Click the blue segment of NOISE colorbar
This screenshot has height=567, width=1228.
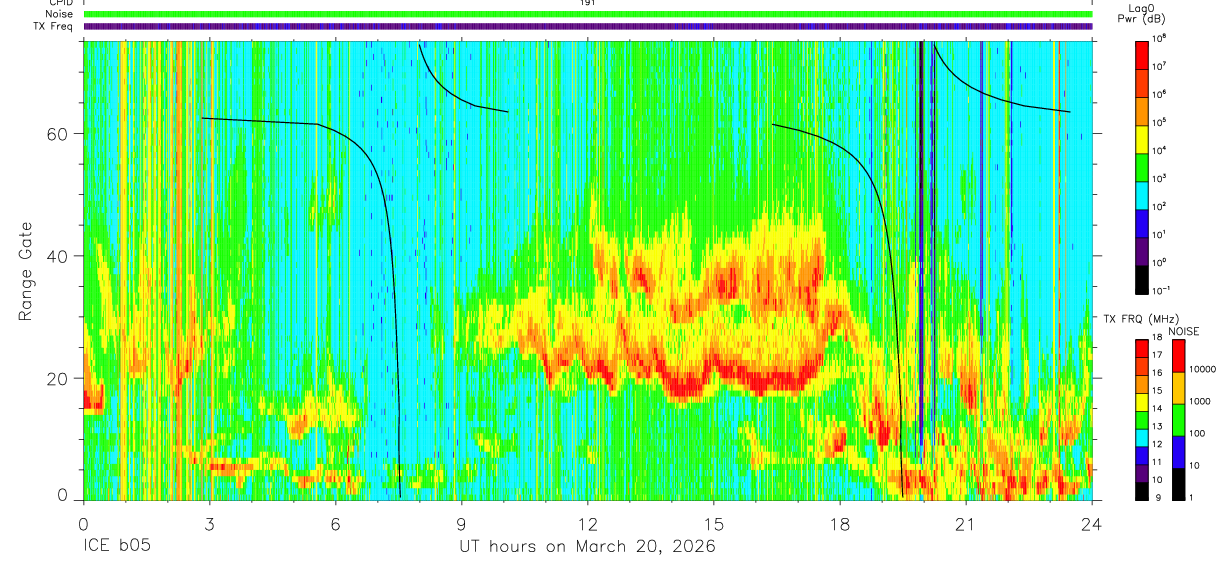[1179, 452]
